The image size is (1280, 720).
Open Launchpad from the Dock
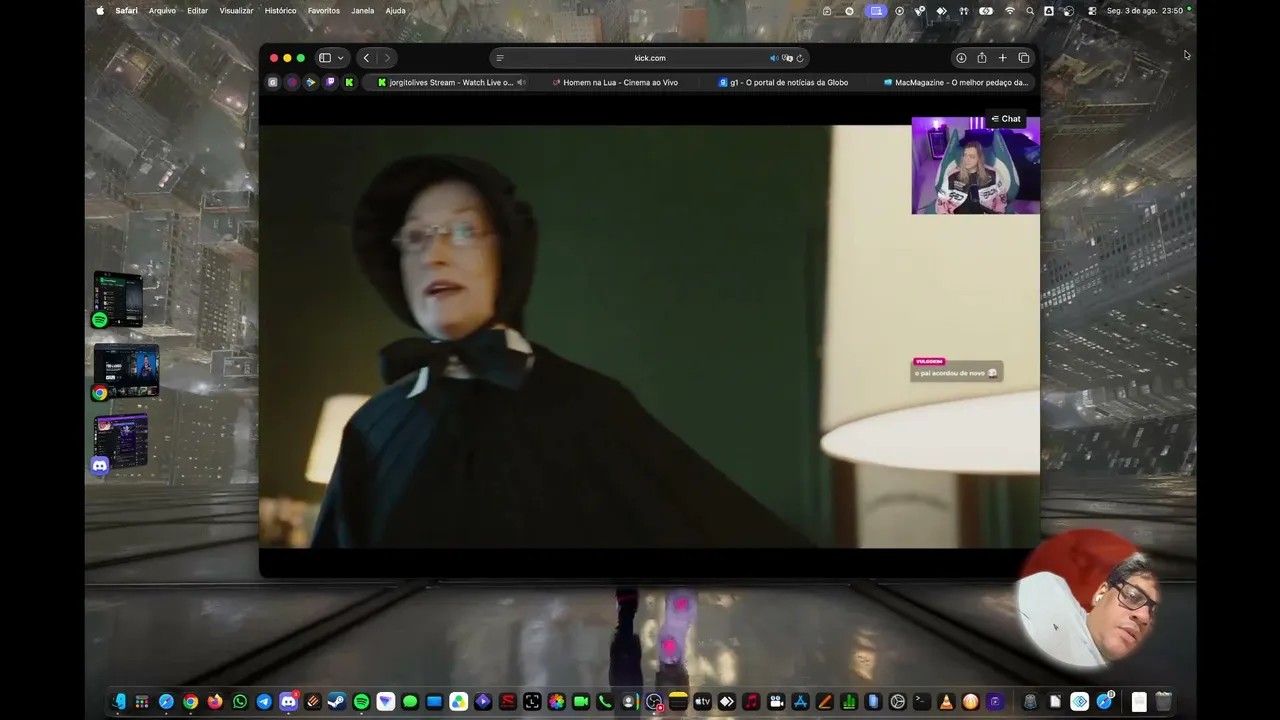pos(142,702)
